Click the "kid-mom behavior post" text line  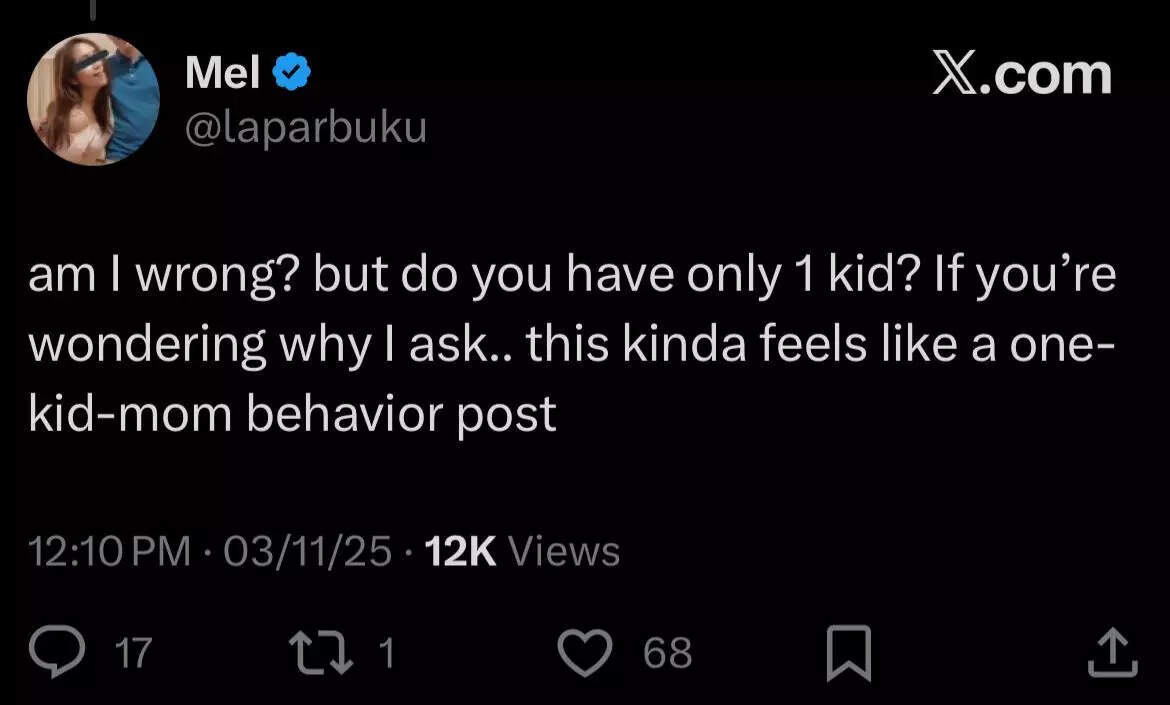click(292, 413)
